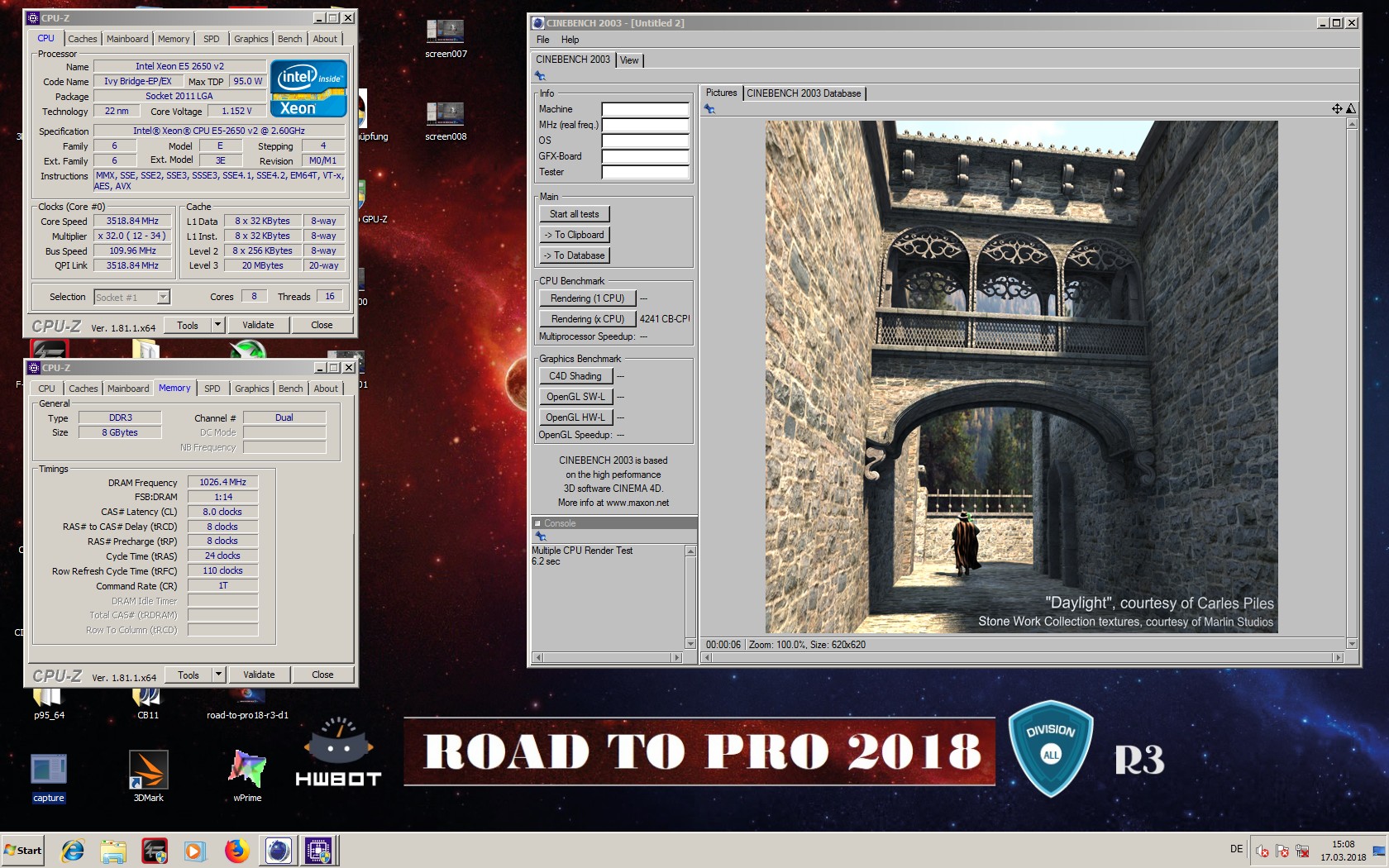Image resolution: width=1389 pixels, height=868 pixels.
Task: Click the pin icon under Pictures tab
Action: (x=709, y=109)
